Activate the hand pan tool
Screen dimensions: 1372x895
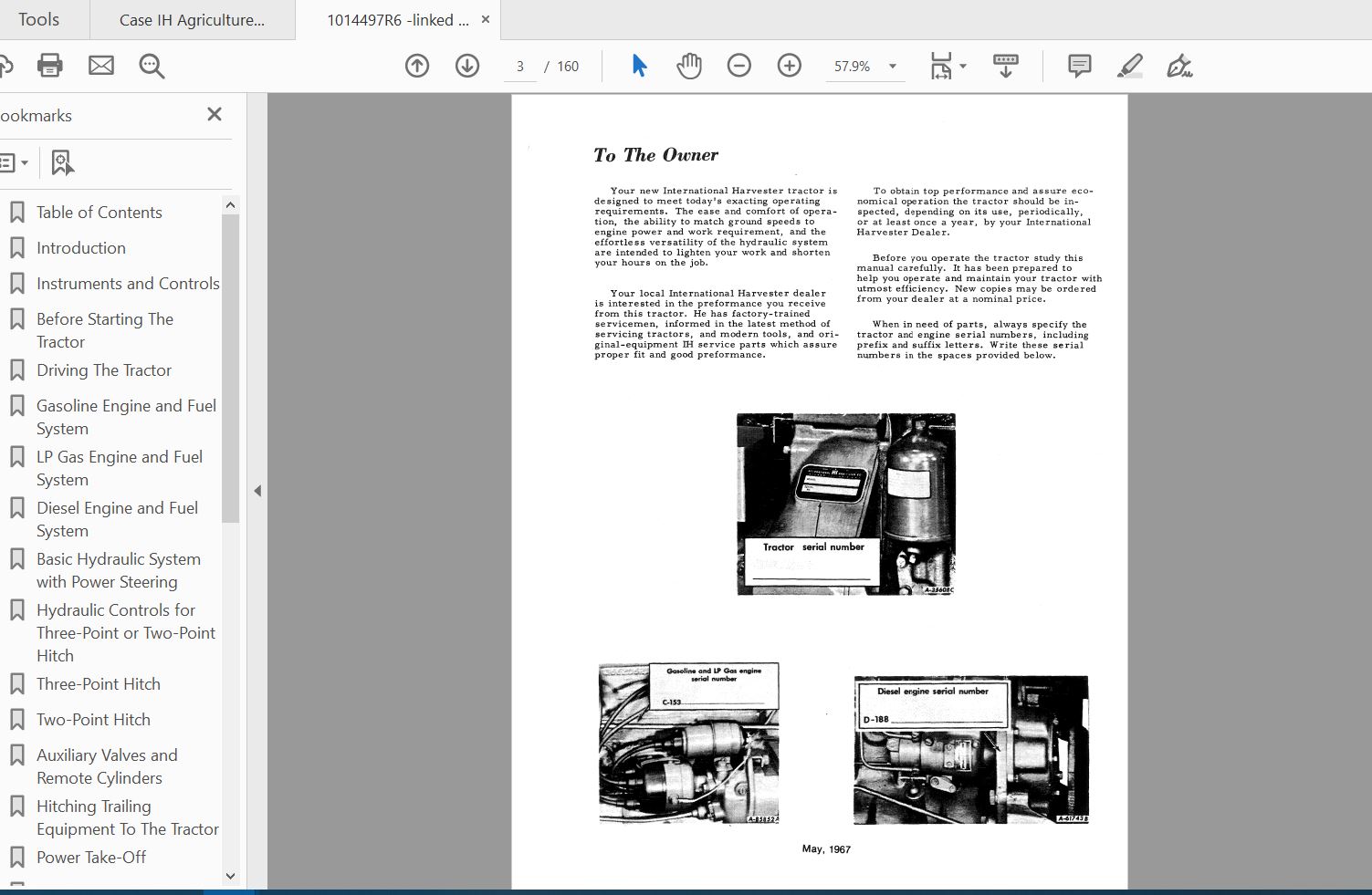click(x=689, y=66)
